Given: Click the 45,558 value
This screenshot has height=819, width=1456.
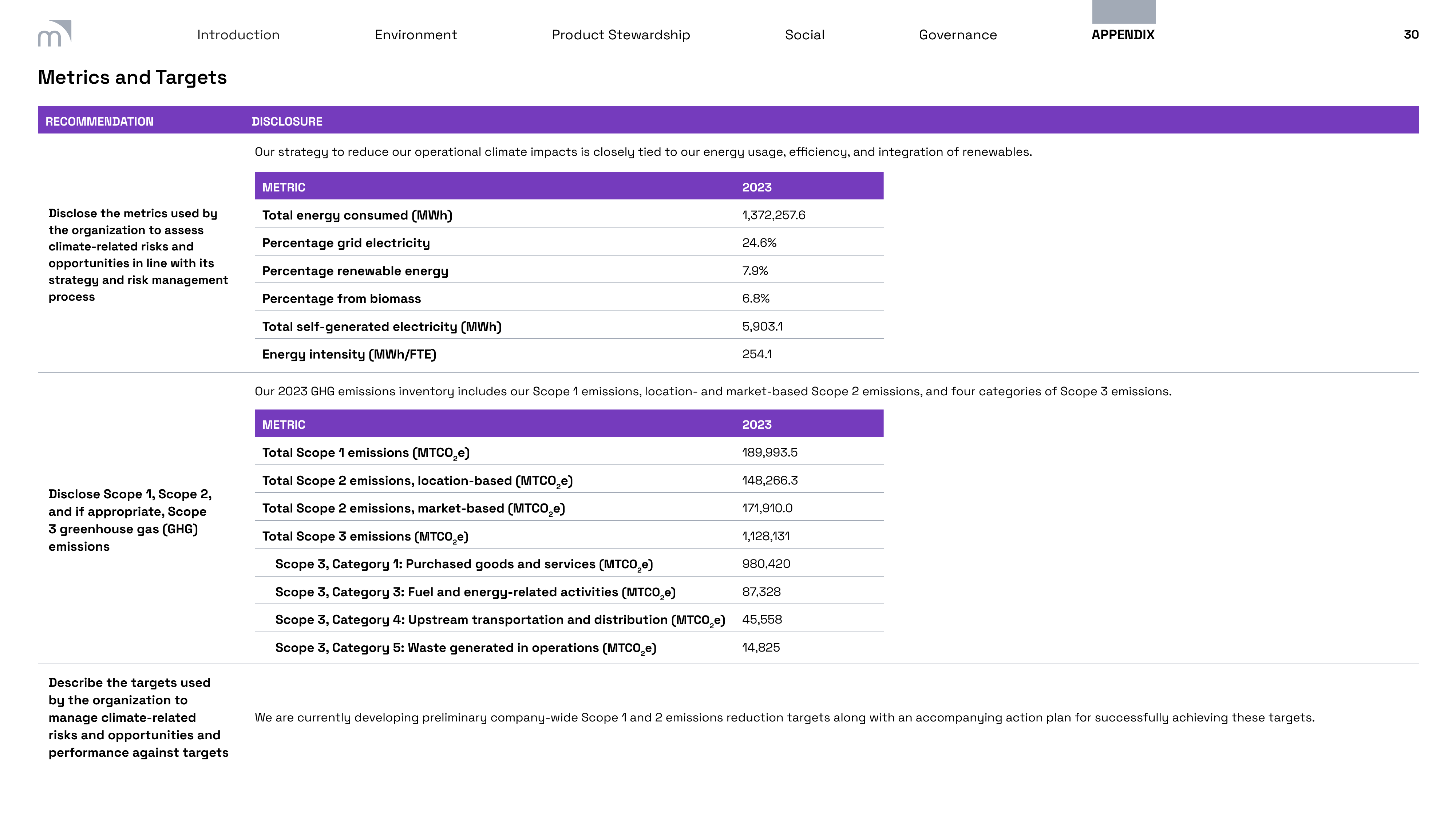Looking at the screenshot, I should [x=762, y=620].
